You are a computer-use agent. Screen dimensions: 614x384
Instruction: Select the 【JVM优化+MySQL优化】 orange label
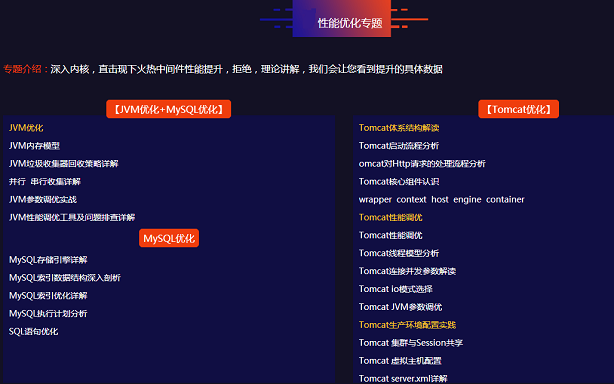168,109
